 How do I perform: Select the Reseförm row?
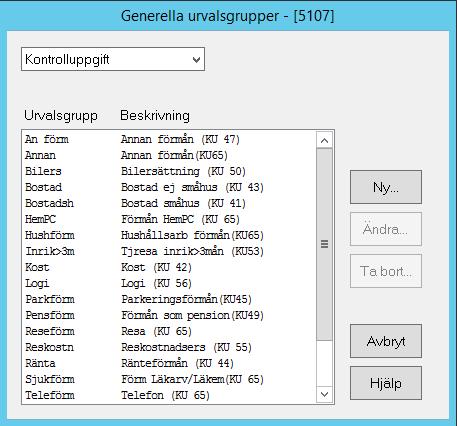(169, 331)
